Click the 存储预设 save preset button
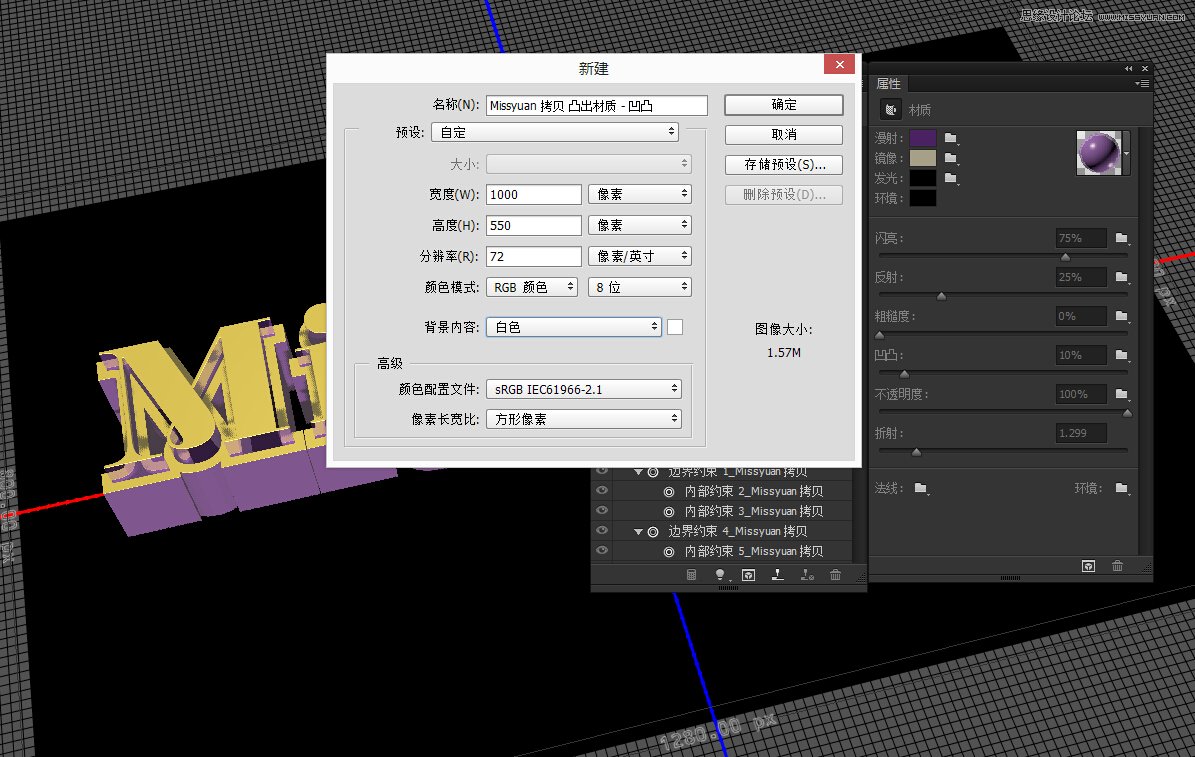Viewport: 1195px width, 757px height. (783, 164)
